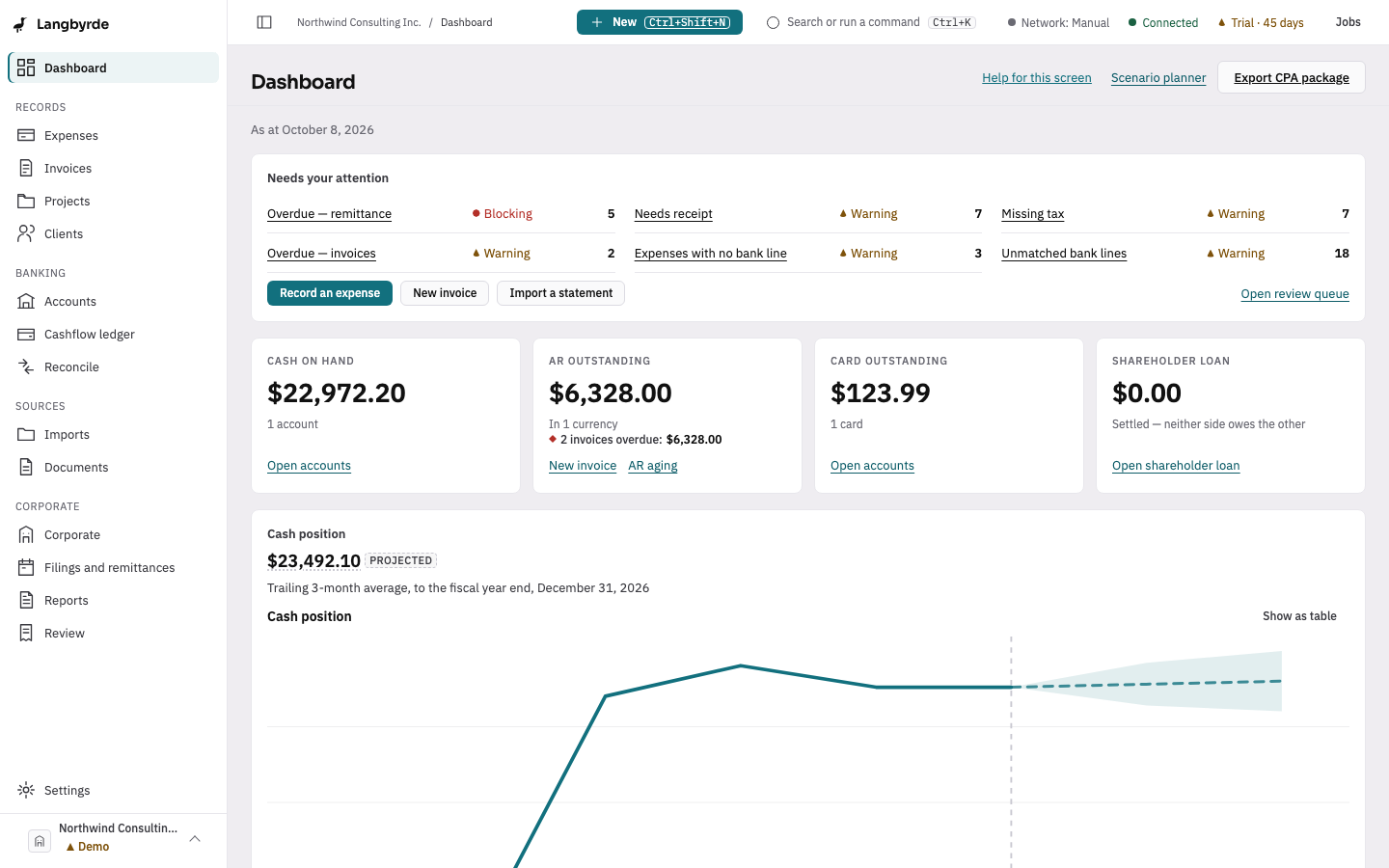Open the Expenses menu item
This screenshot has height=868, width=1389.
(113, 135)
